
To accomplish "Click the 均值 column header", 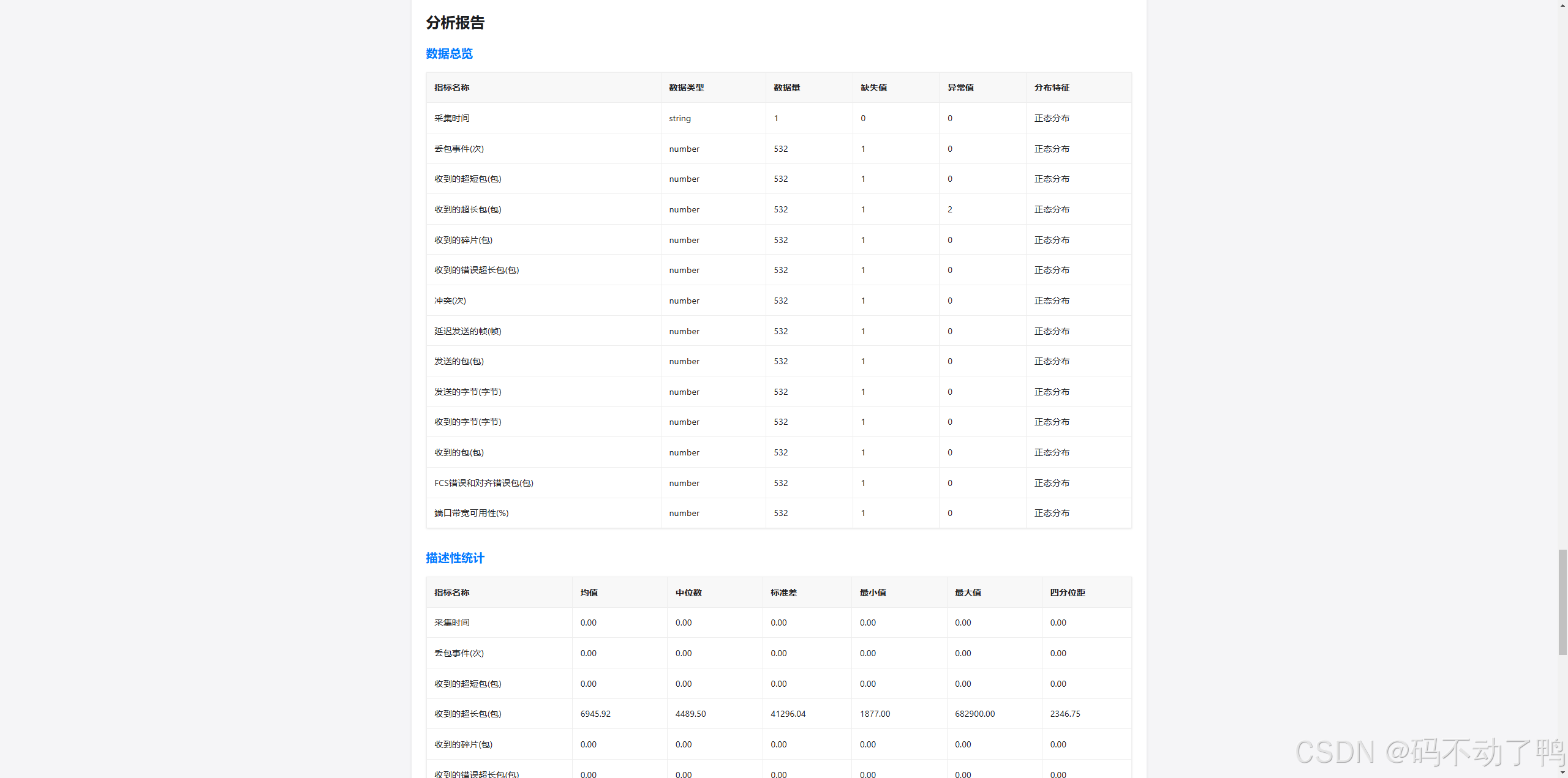I will (x=589, y=593).
